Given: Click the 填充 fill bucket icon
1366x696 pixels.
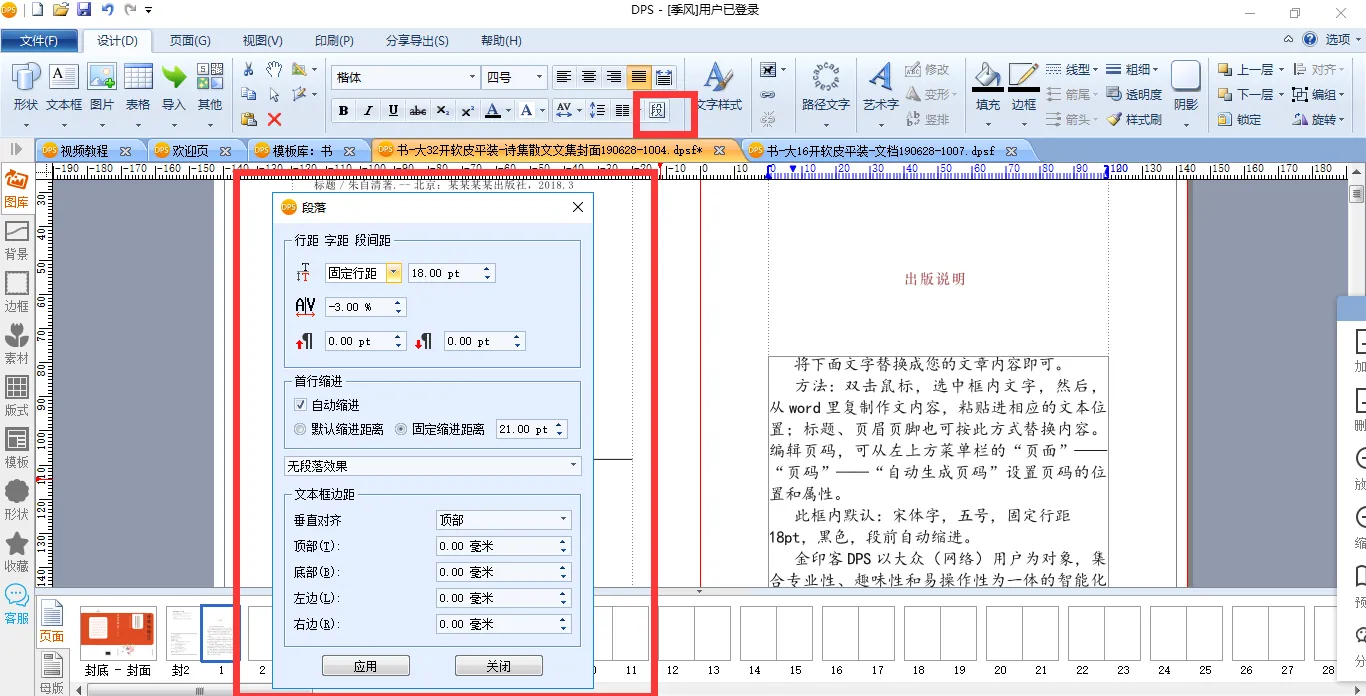Looking at the screenshot, I should pos(987,85).
